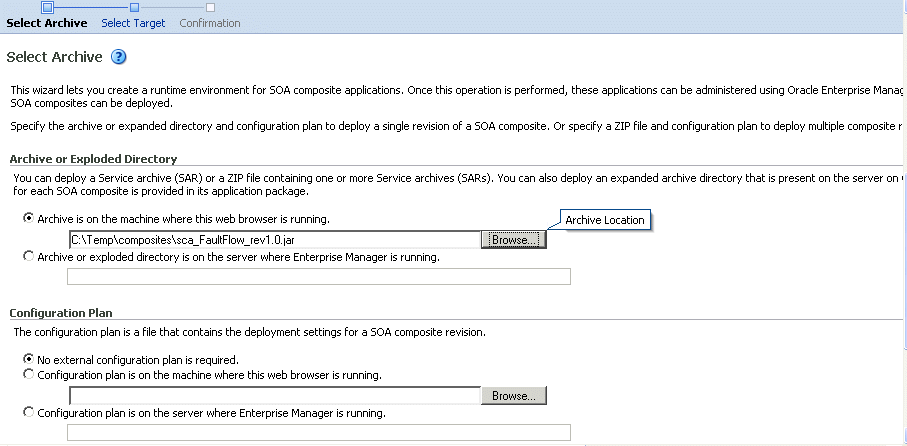
Task: Go to the Select Target step label
Action: (133, 23)
